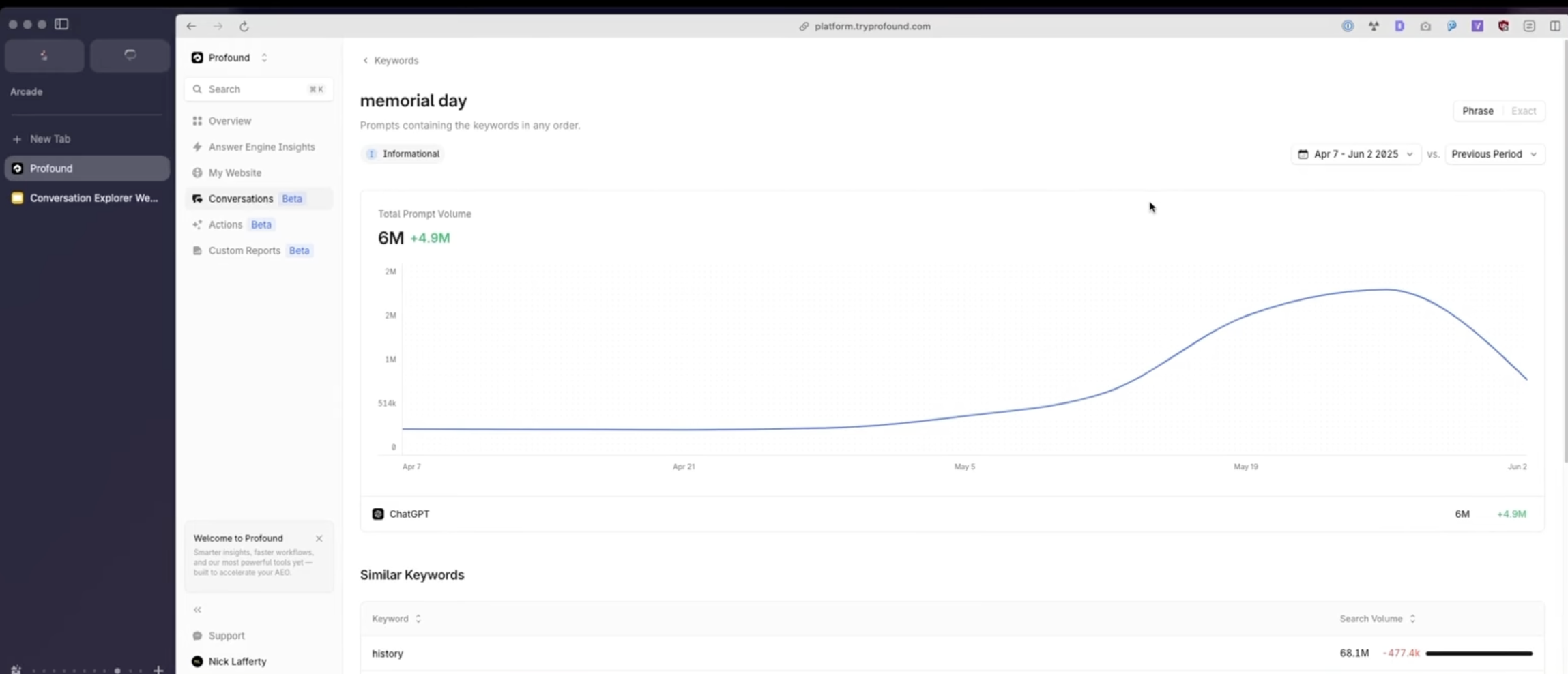
Task: Open My Website via the globe icon
Action: 197,173
